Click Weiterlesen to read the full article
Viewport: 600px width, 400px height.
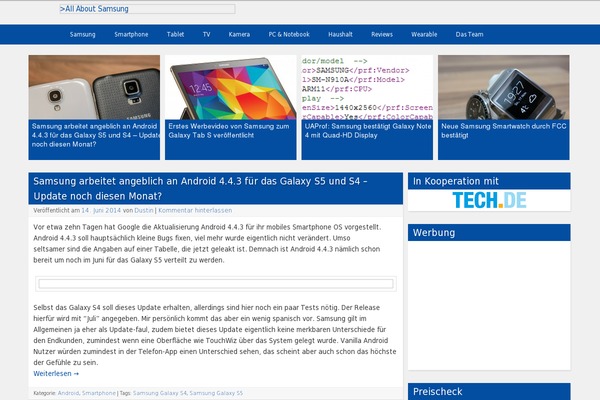[x=56, y=374]
